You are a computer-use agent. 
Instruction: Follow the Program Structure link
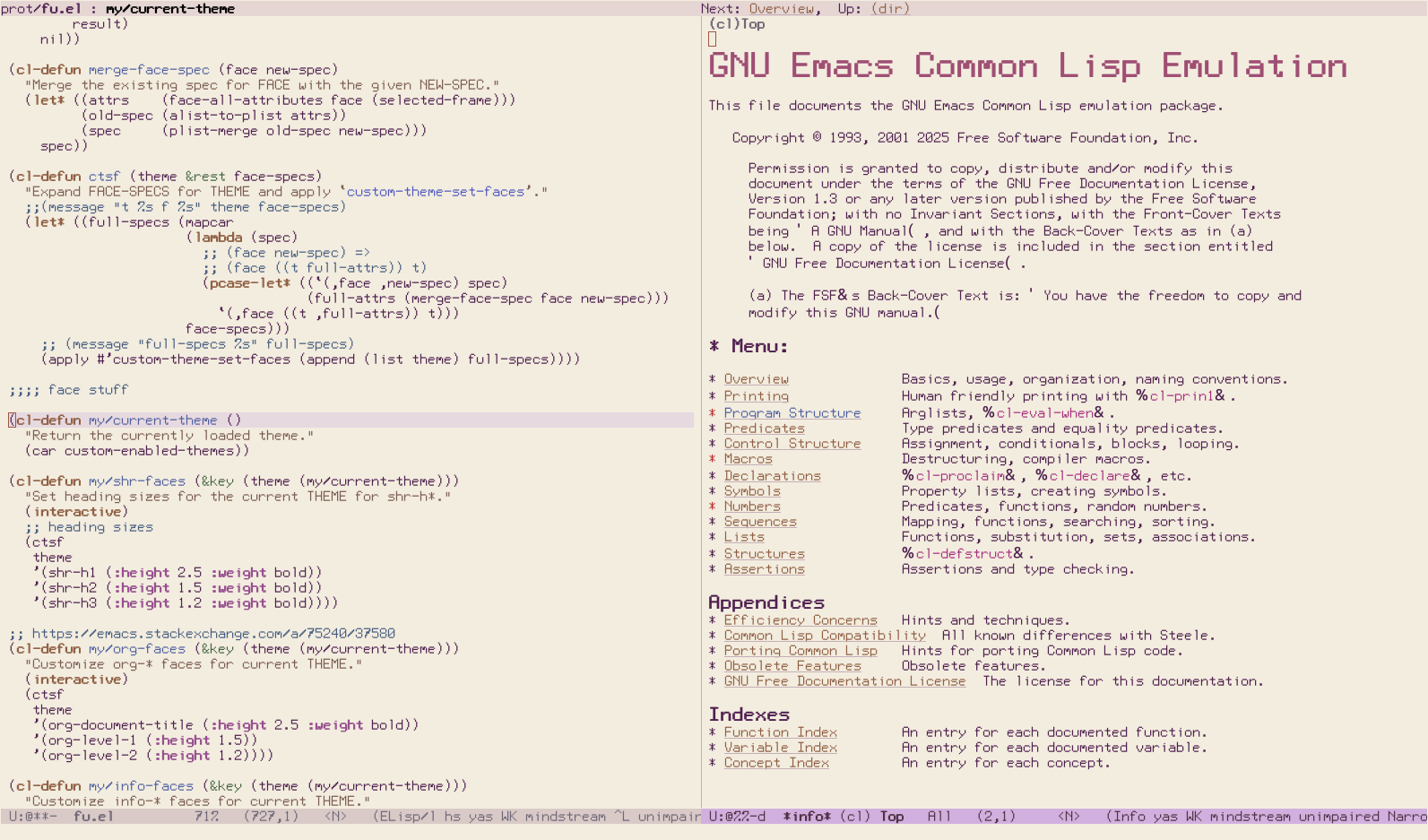(792, 412)
